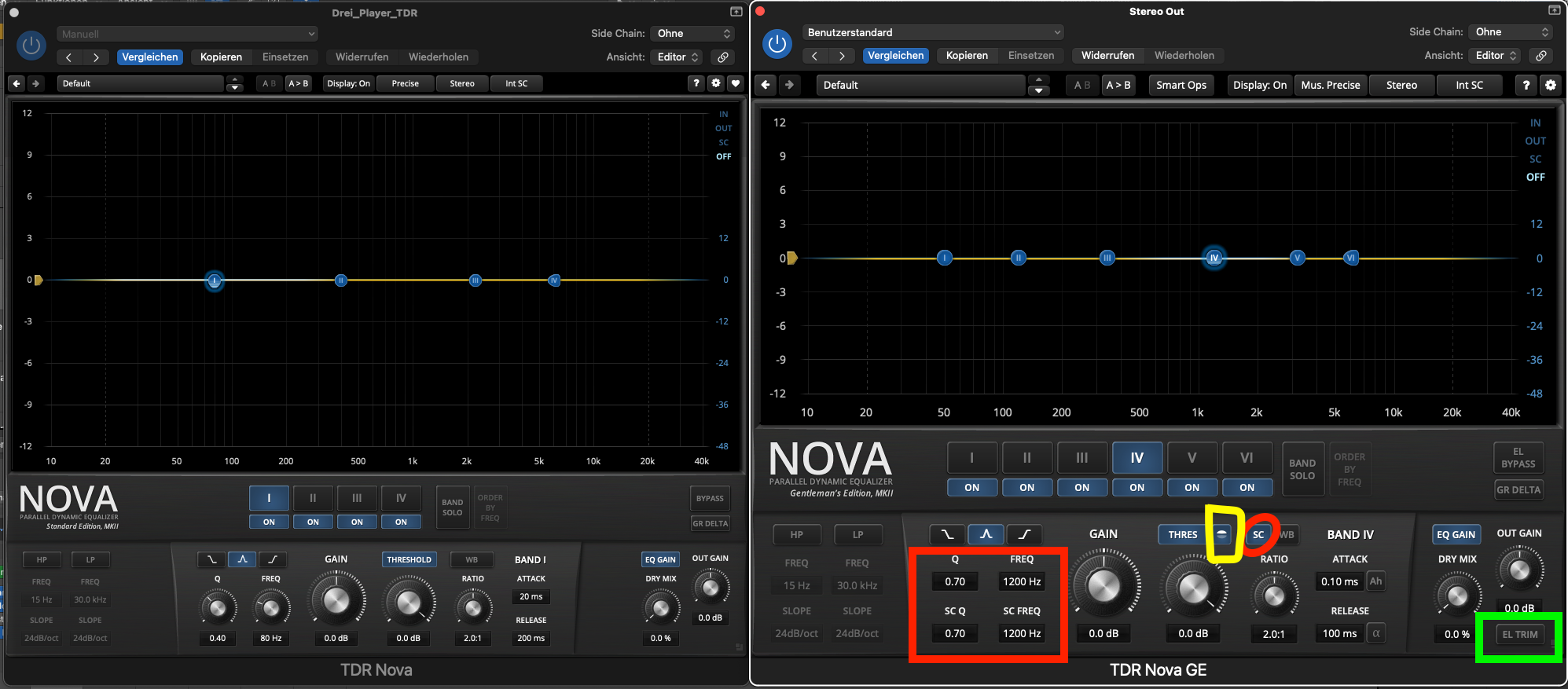
Task: Select band II tab in TDR Nova
Action: [x=313, y=498]
